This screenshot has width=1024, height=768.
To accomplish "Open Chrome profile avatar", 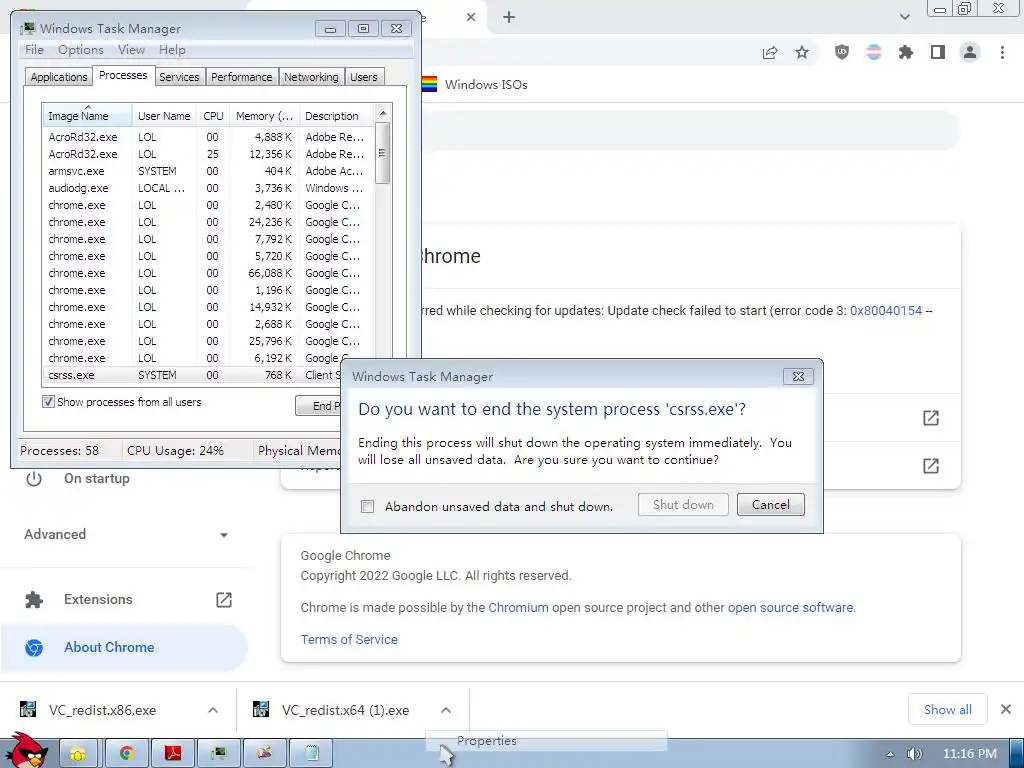I will 970,52.
